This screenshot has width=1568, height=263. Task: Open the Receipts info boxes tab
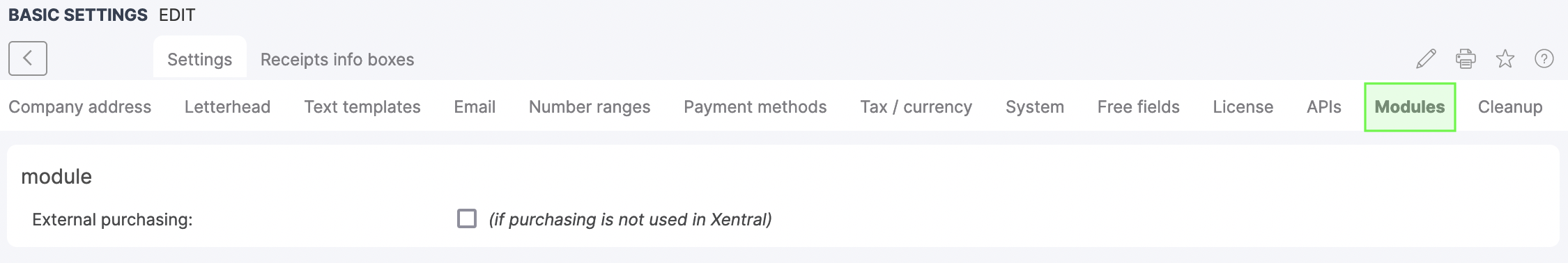coord(337,59)
